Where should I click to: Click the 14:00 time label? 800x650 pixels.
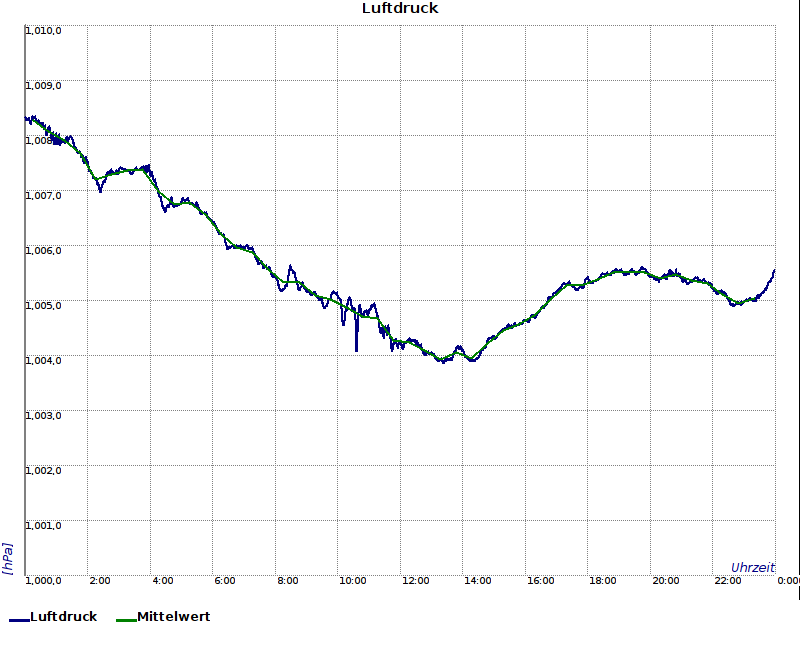(x=478, y=581)
